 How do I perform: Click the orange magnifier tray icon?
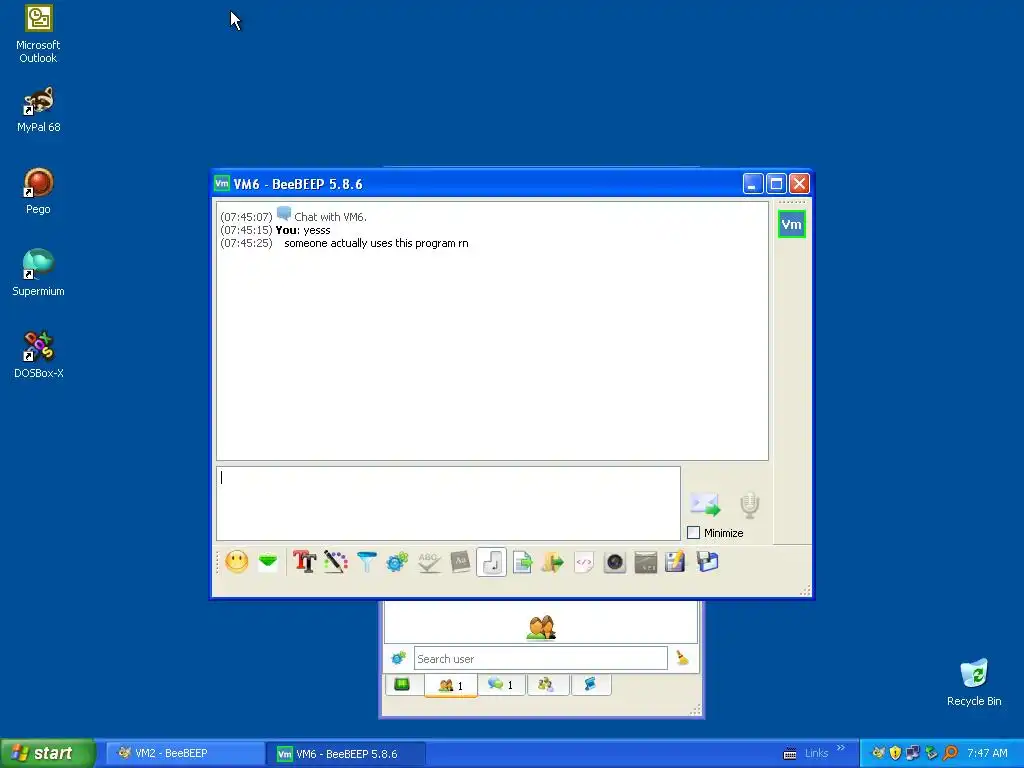[x=950, y=754]
